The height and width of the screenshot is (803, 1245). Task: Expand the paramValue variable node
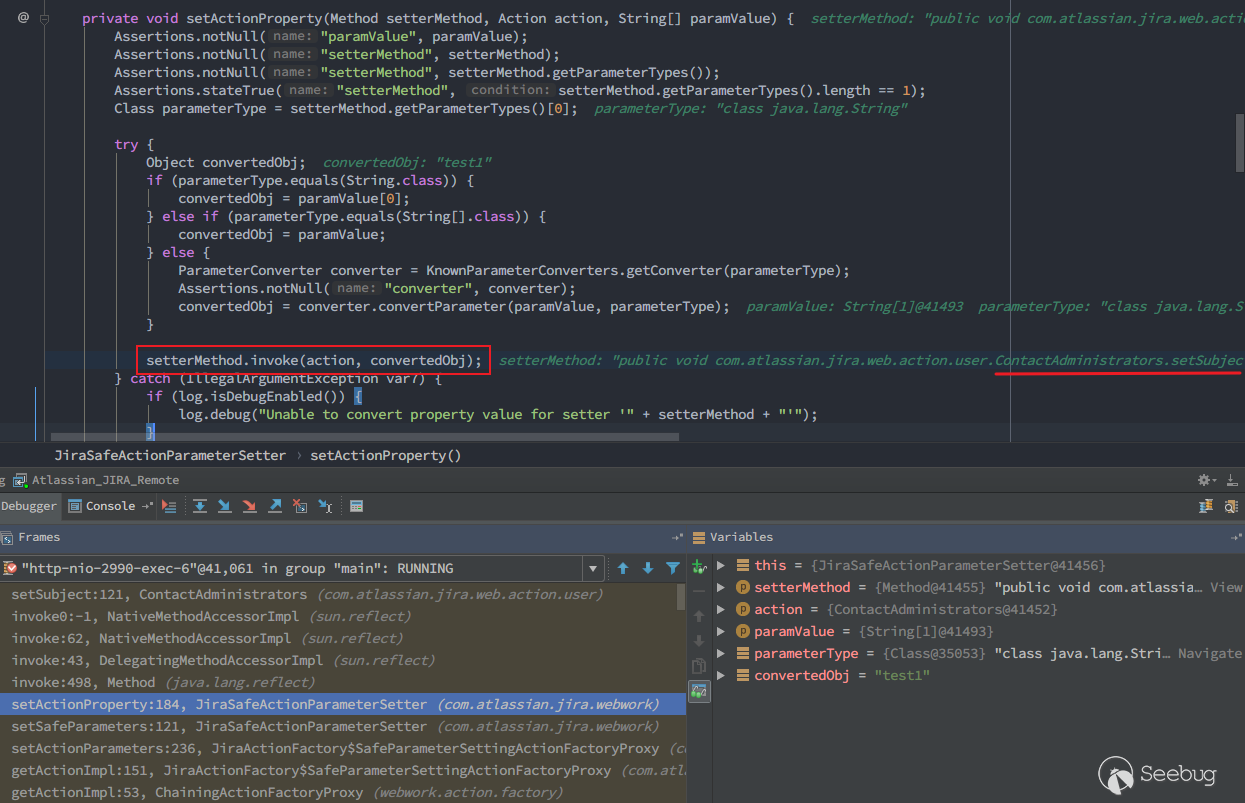click(x=721, y=631)
